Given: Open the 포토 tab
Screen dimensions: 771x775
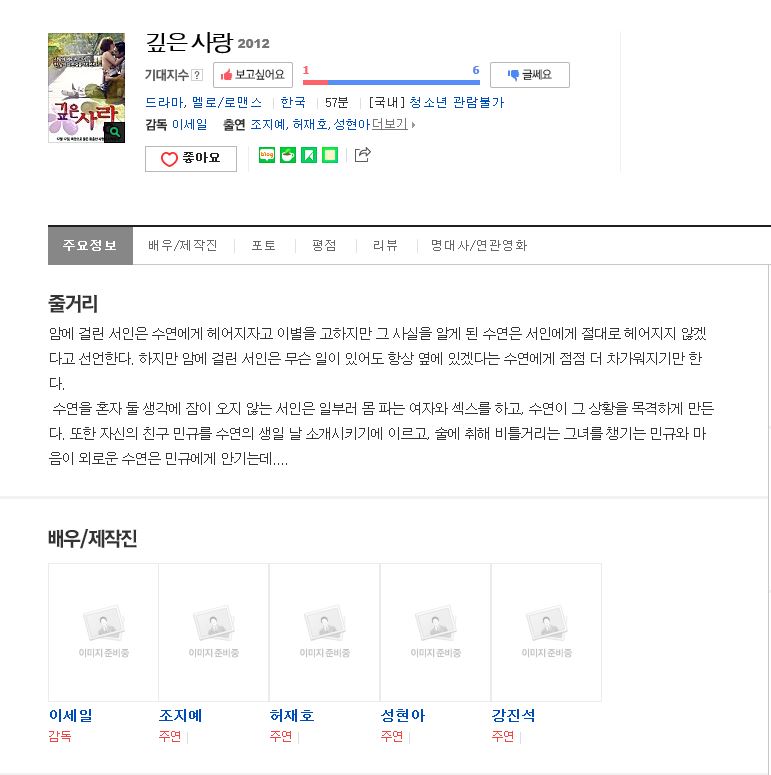Looking at the screenshot, I should 263,245.
